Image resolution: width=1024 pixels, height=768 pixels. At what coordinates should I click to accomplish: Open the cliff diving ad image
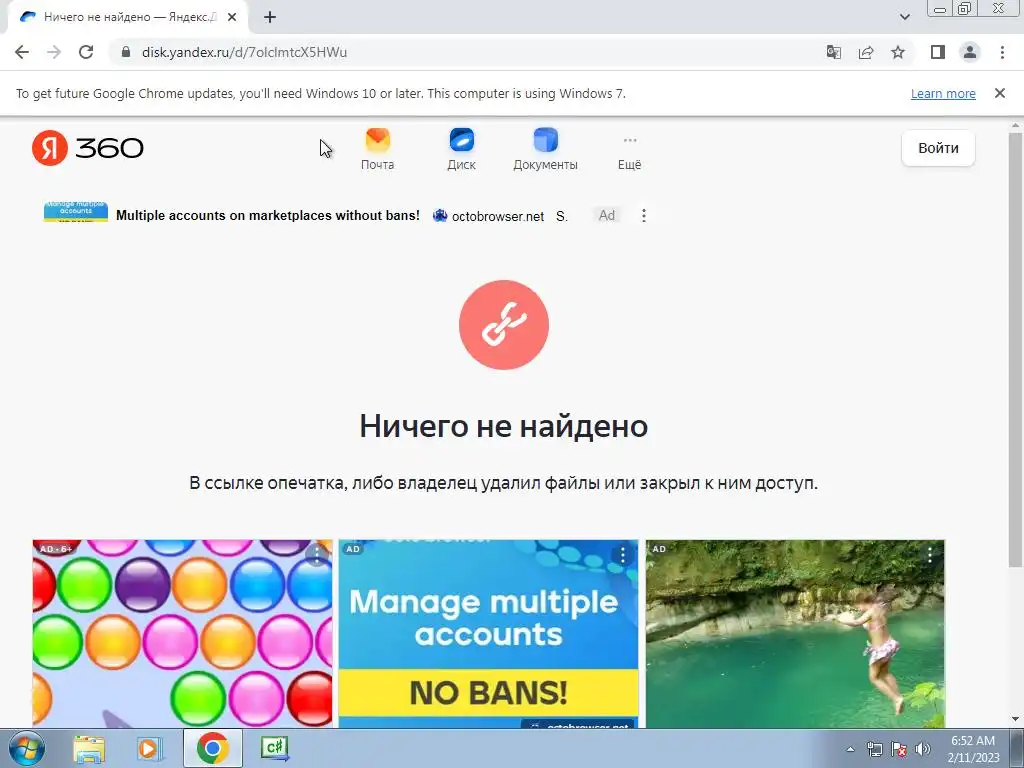[795, 633]
